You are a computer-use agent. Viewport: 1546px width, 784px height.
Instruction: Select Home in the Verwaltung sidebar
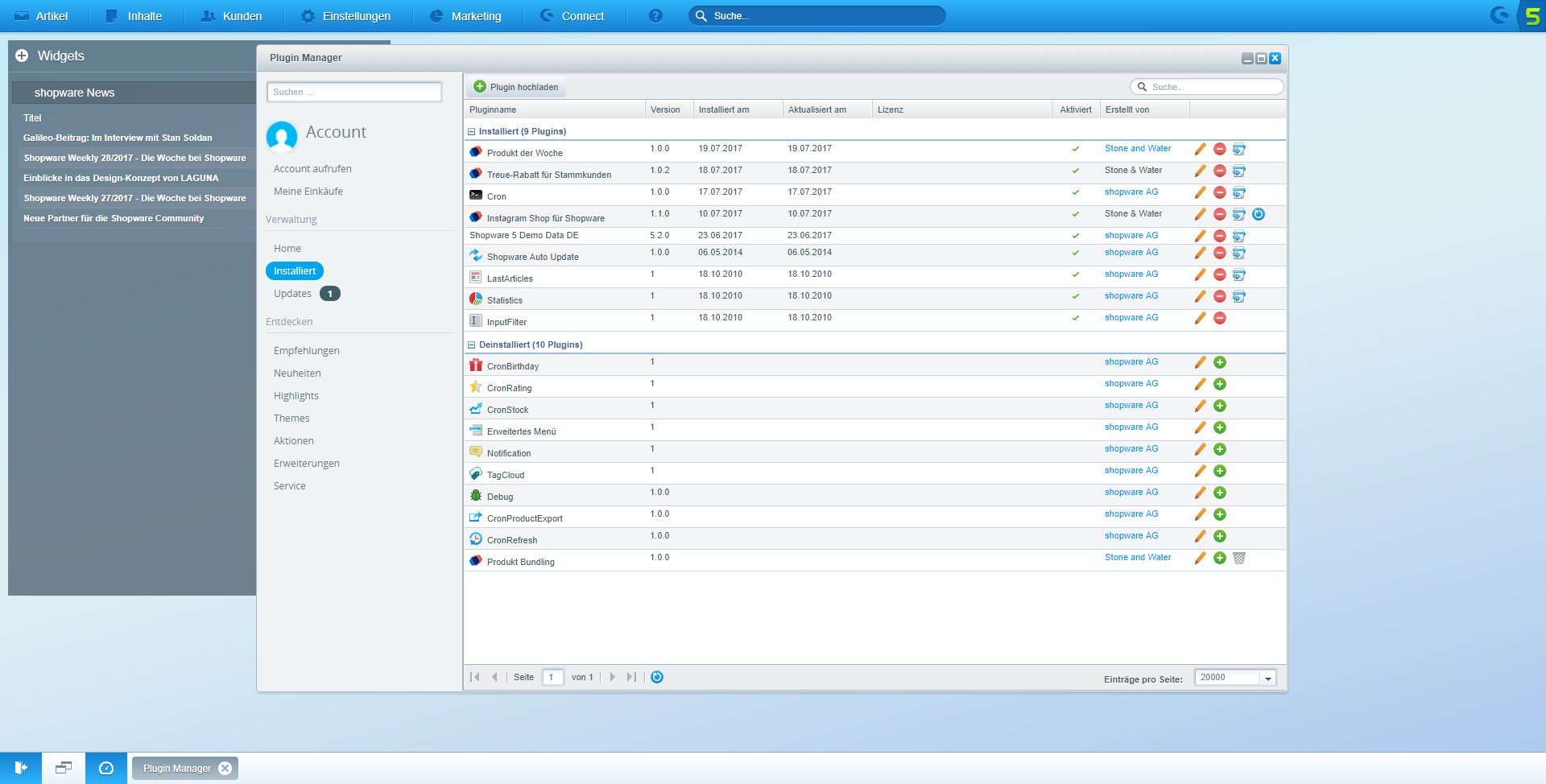tap(287, 249)
